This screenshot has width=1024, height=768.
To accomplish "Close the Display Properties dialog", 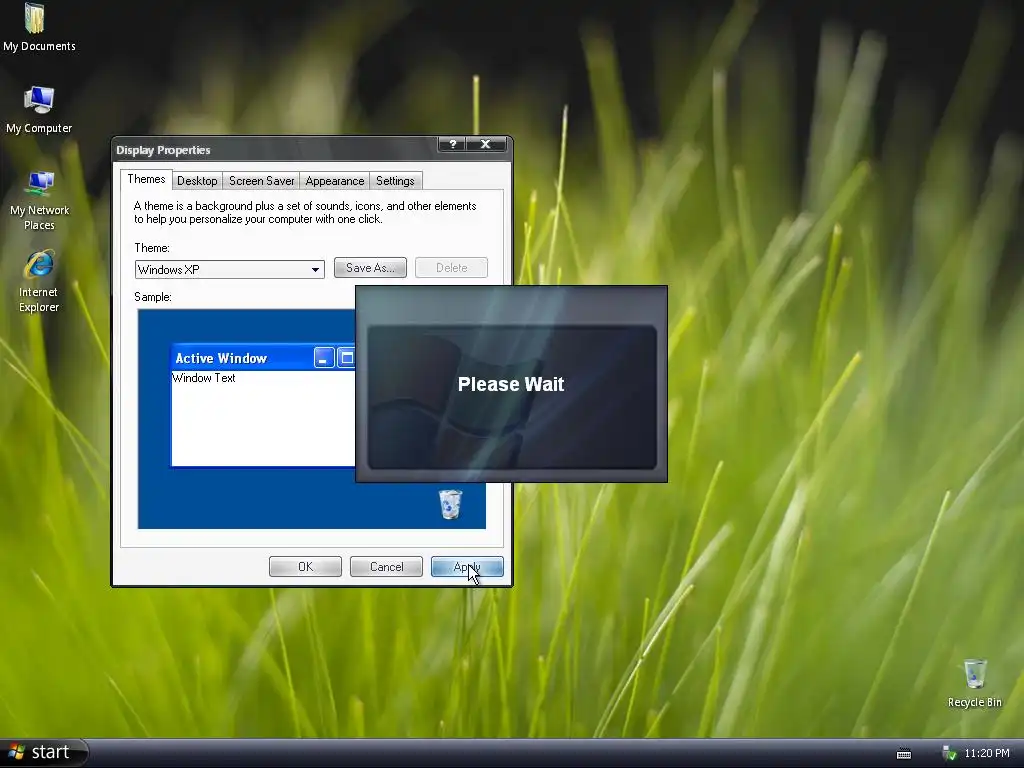I will point(486,144).
